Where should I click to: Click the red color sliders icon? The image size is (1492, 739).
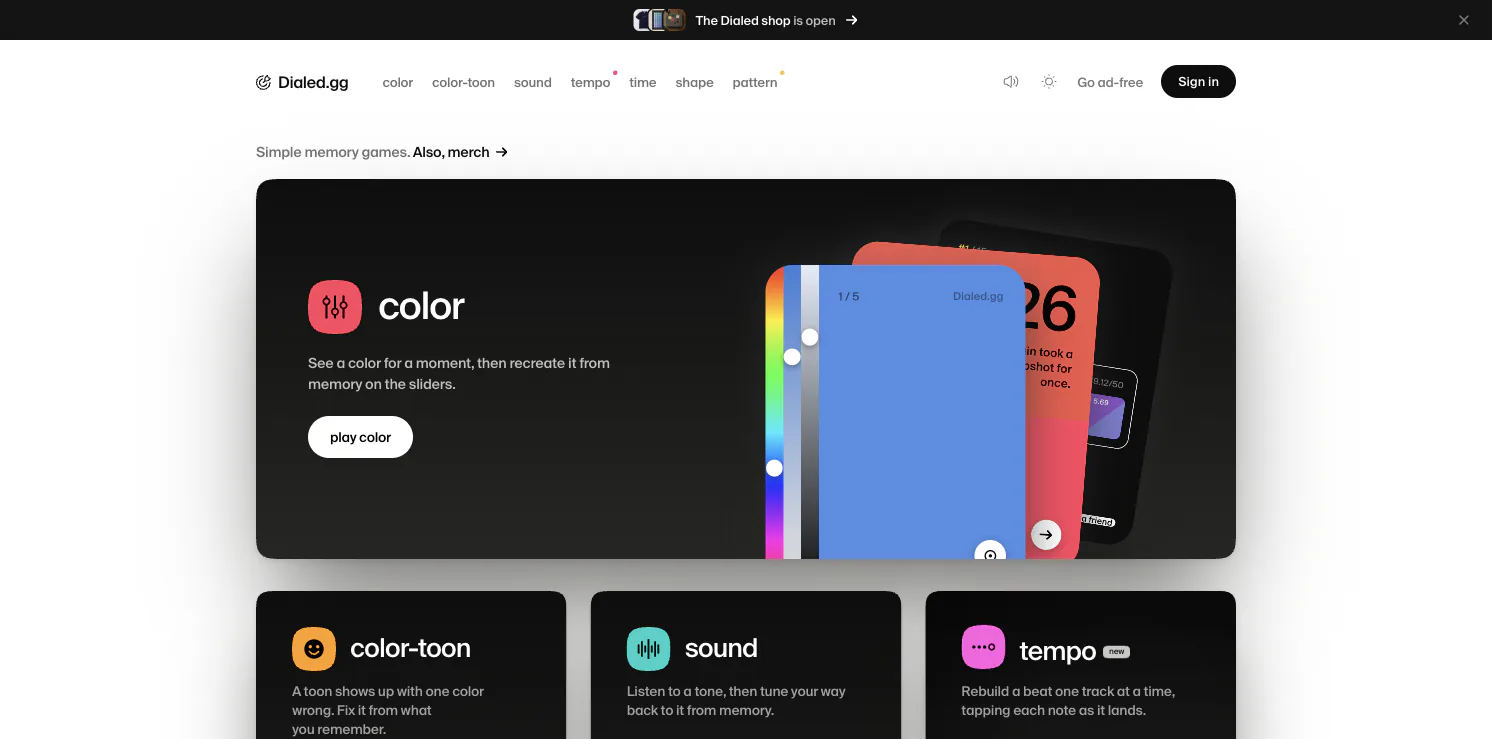point(335,307)
